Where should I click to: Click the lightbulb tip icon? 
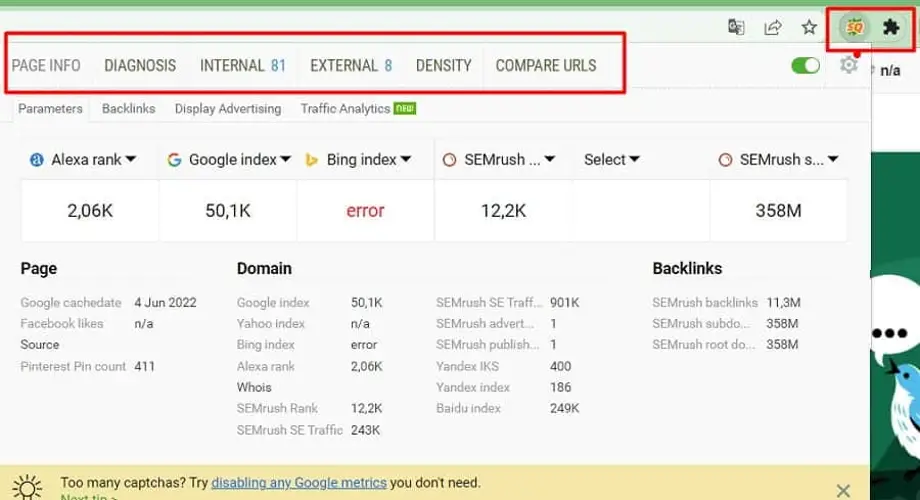point(27,488)
